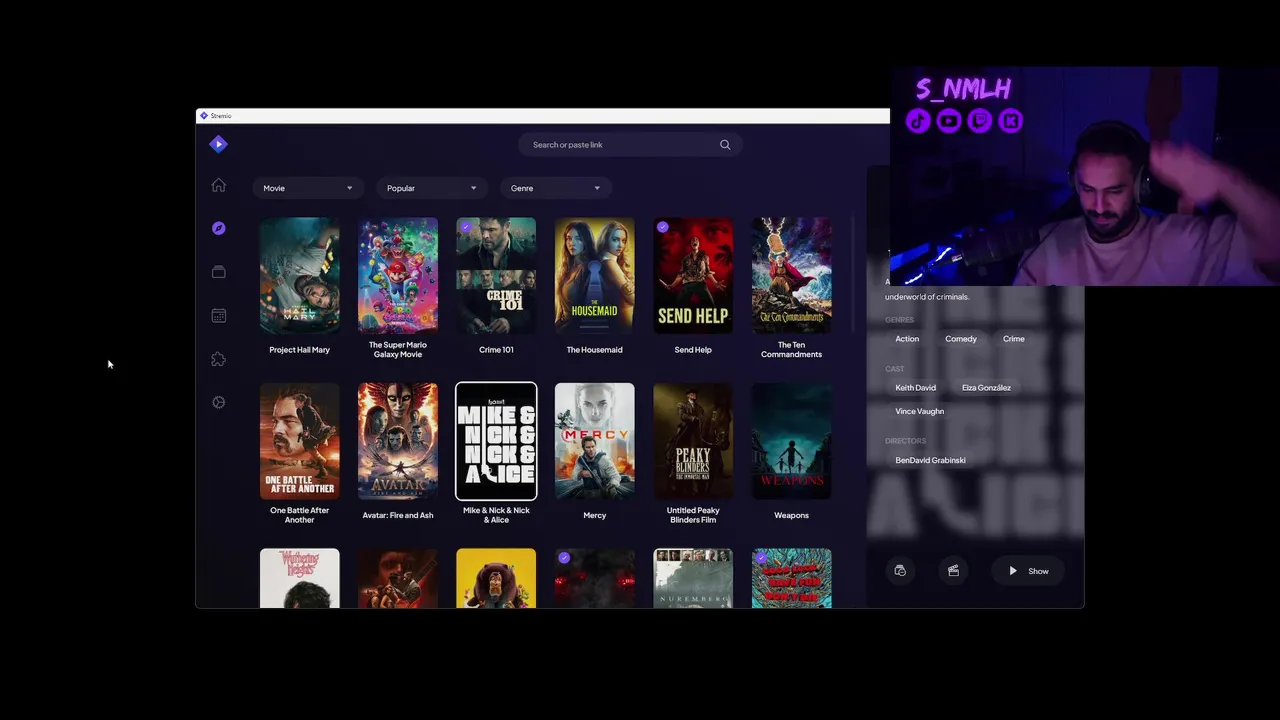Click the "Crime 101" title text

496,350
